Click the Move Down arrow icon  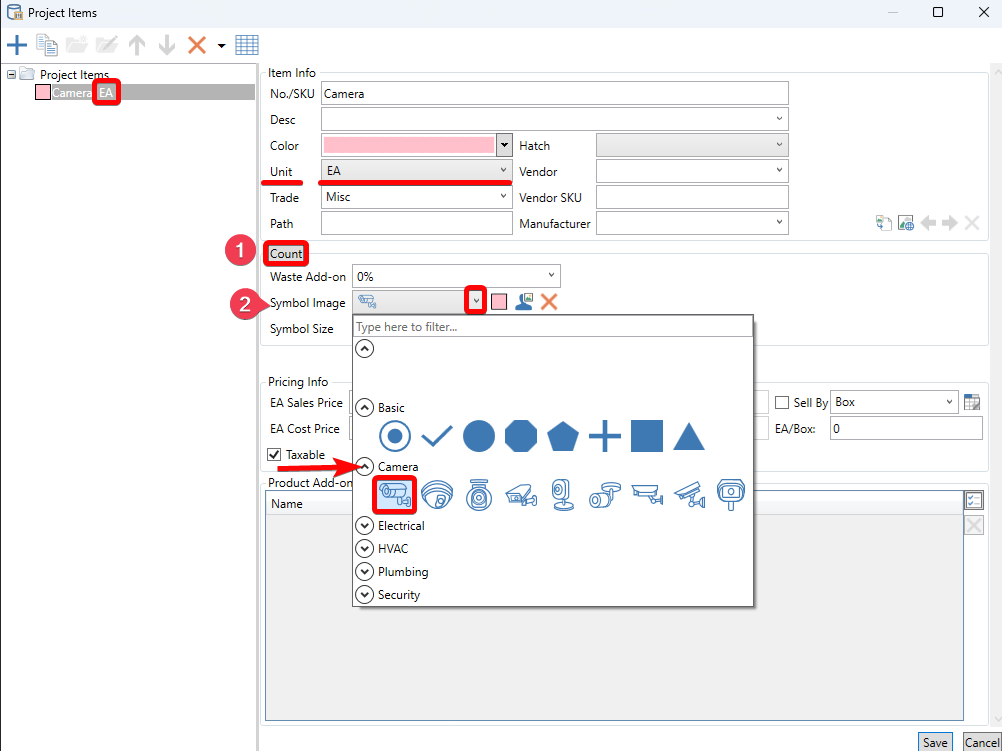pyautogui.click(x=167, y=45)
